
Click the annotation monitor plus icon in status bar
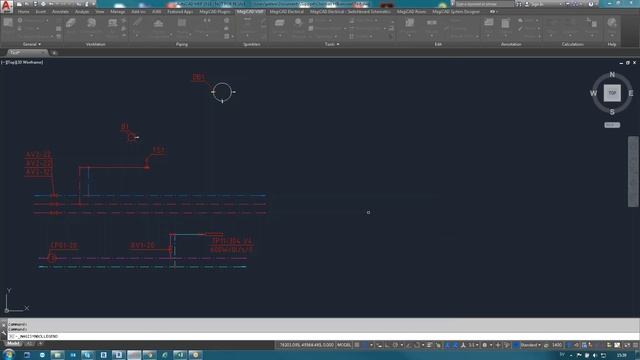pos(498,345)
